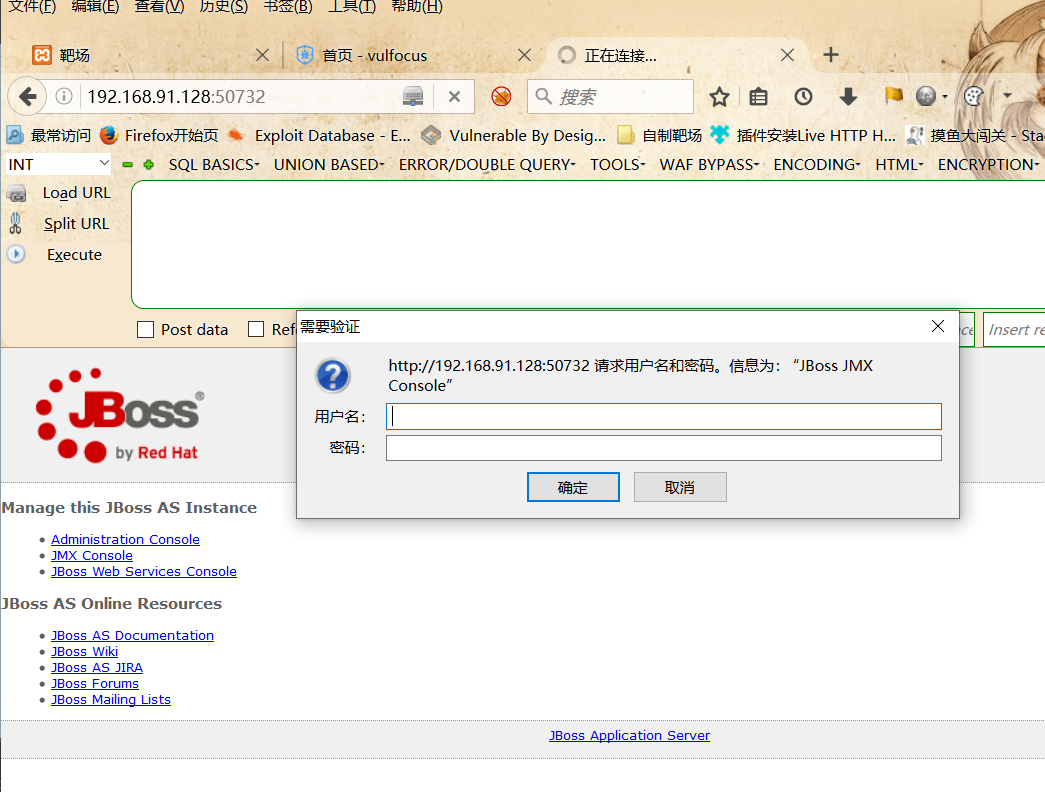Open the Firefox开始页 bookmark

pos(159,135)
